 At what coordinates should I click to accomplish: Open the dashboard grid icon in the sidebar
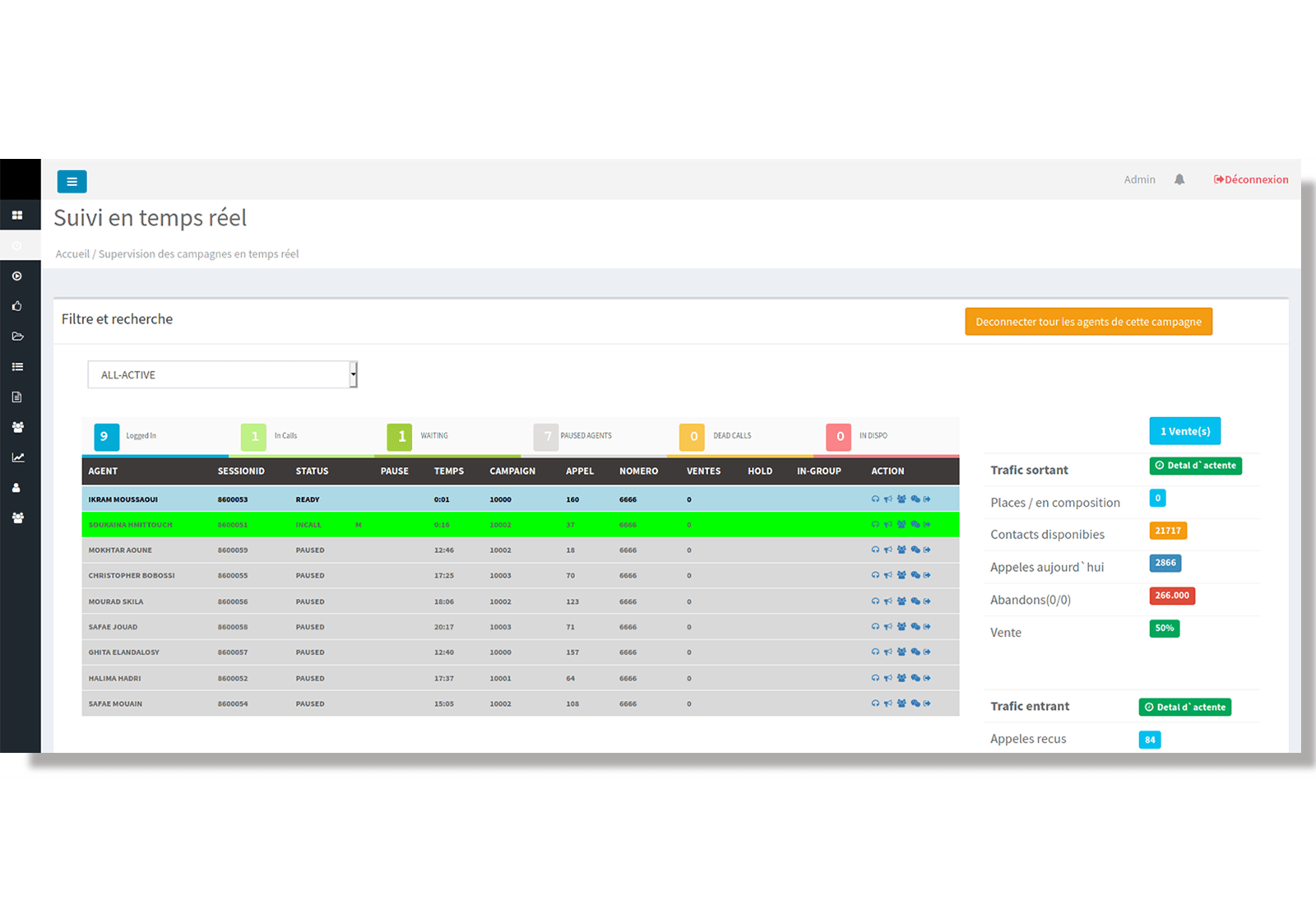click(18, 215)
